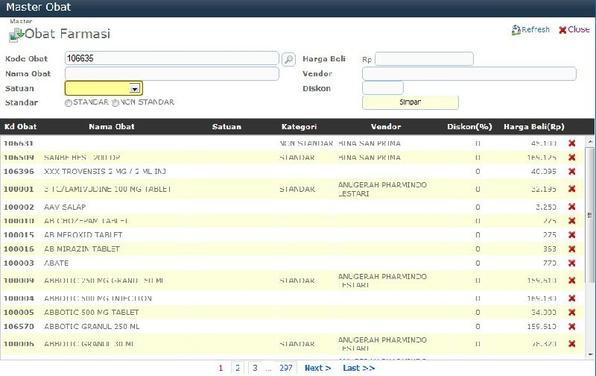The image size is (596, 376).
Task: Select the NON STANDAR radio option
Action: pyautogui.click(x=116, y=103)
